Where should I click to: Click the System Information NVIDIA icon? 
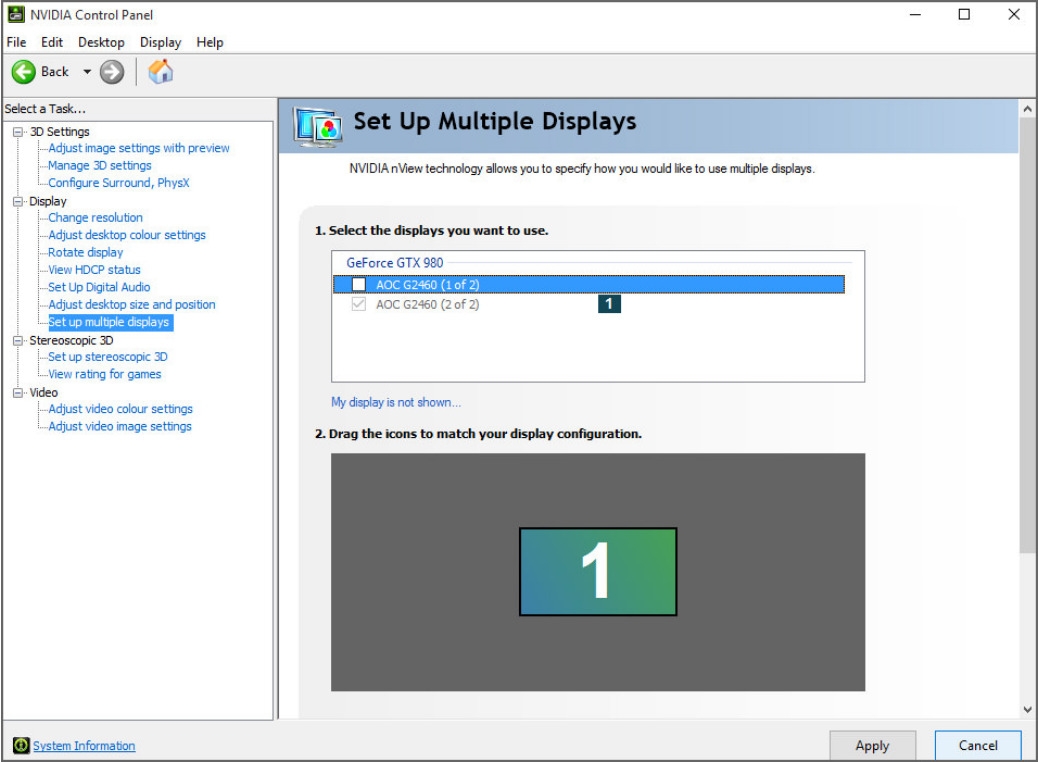pos(21,745)
